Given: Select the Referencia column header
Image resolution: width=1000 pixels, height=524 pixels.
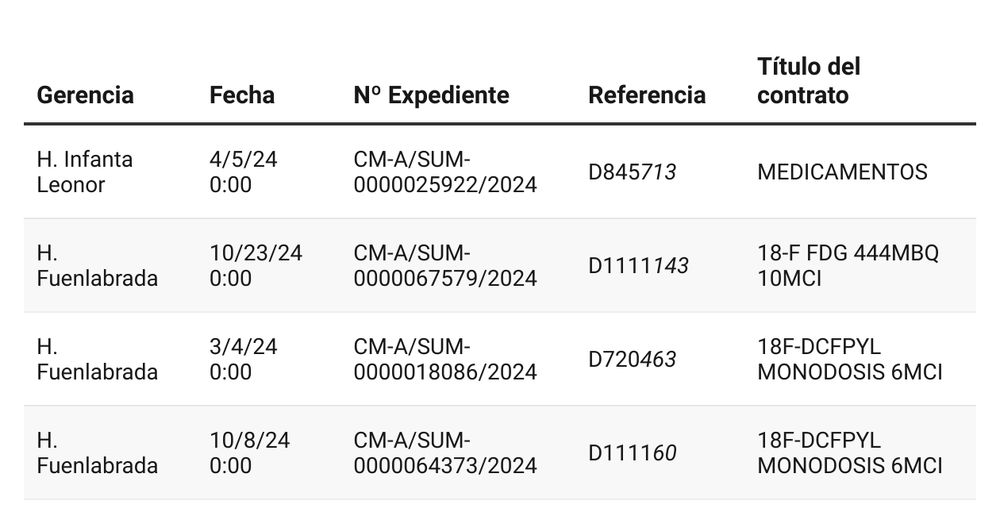Looking at the screenshot, I should 647,95.
